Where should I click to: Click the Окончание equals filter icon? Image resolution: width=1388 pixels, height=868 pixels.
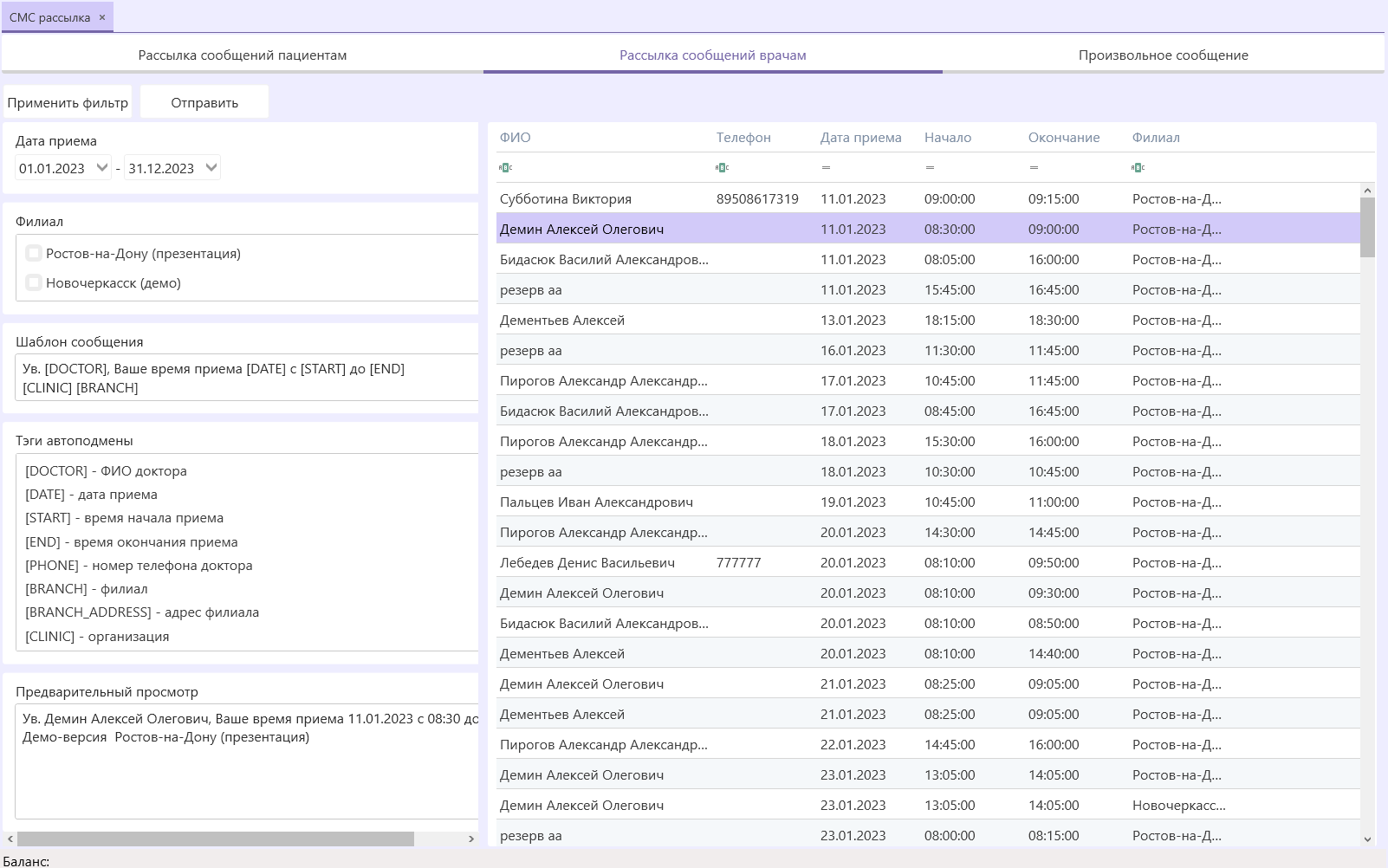(x=1034, y=167)
